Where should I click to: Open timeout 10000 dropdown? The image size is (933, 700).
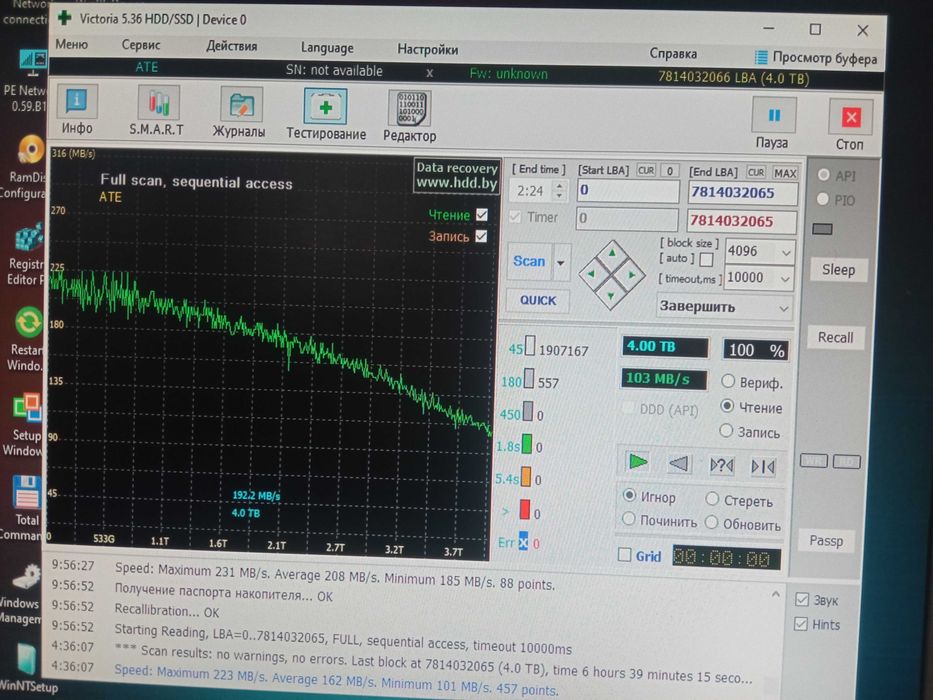click(785, 279)
